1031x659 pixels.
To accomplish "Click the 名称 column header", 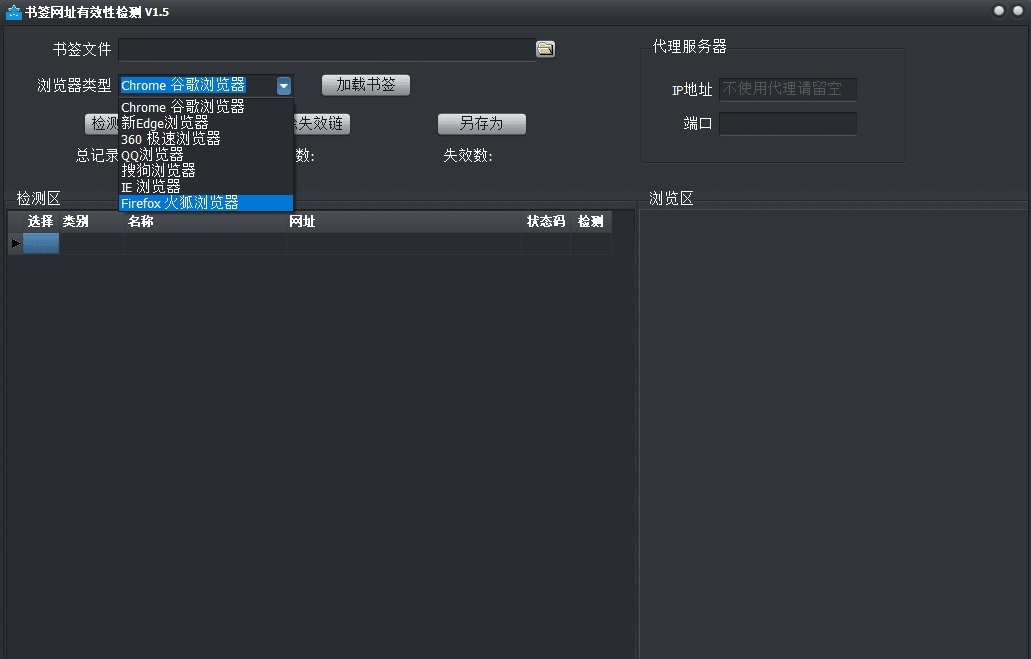I will coord(205,222).
